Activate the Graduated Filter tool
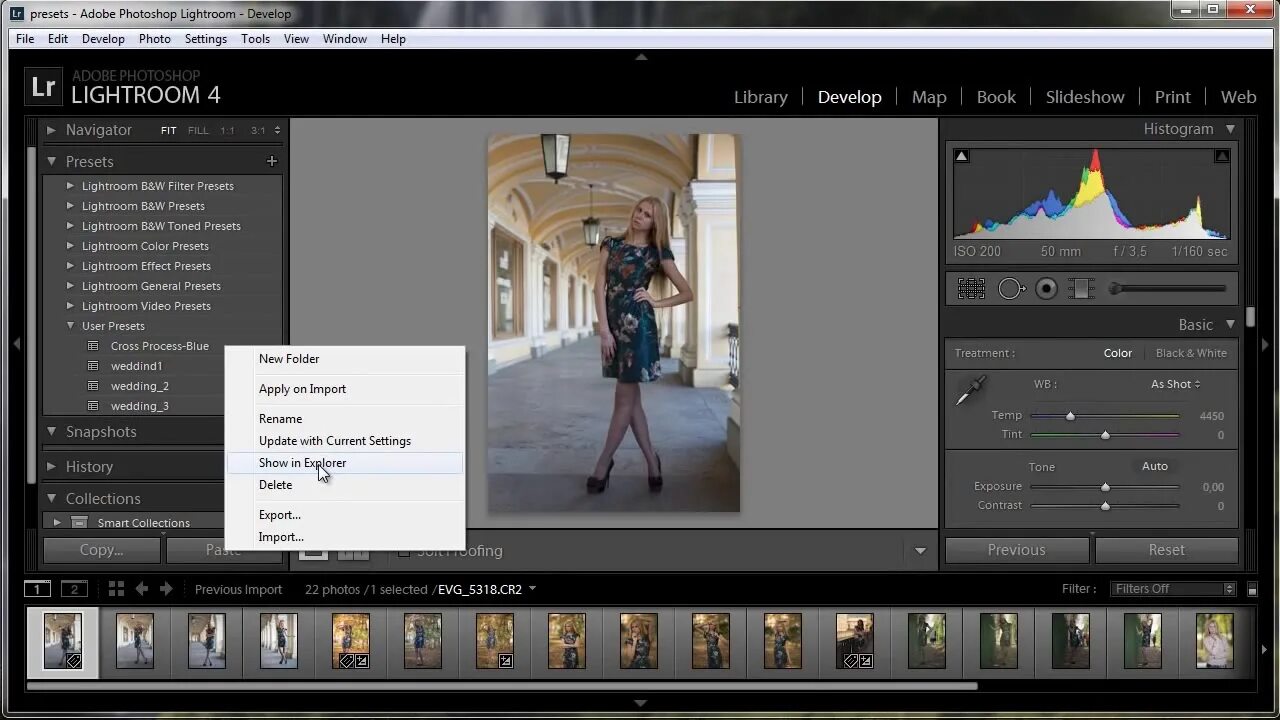This screenshot has width=1280, height=720. point(1081,289)
